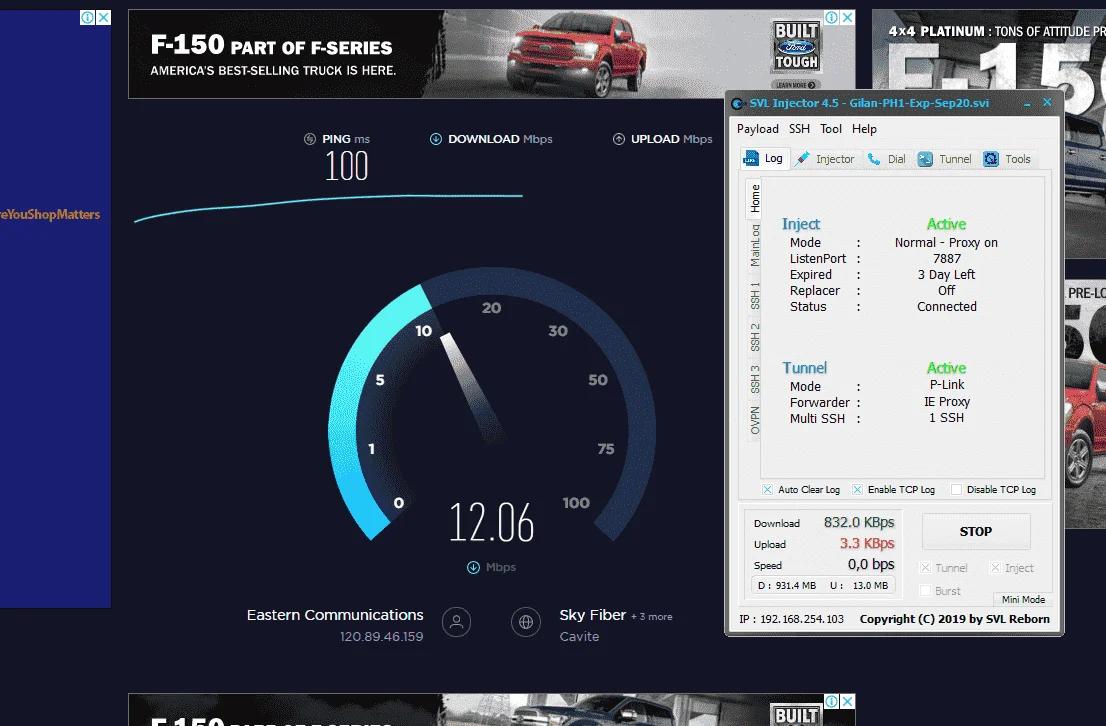Toggle the Inject checkbox near STOP

tap(995, 568)
